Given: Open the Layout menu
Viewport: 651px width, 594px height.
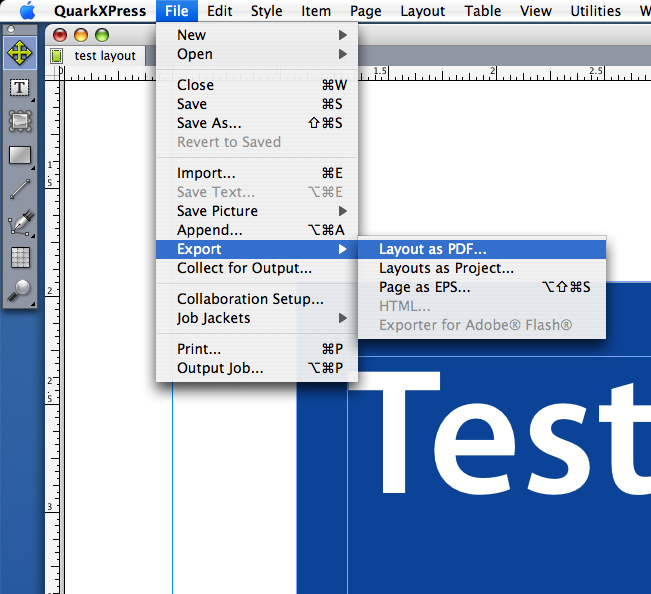Looking at the screenshot, I should click(x=423, y=11).
